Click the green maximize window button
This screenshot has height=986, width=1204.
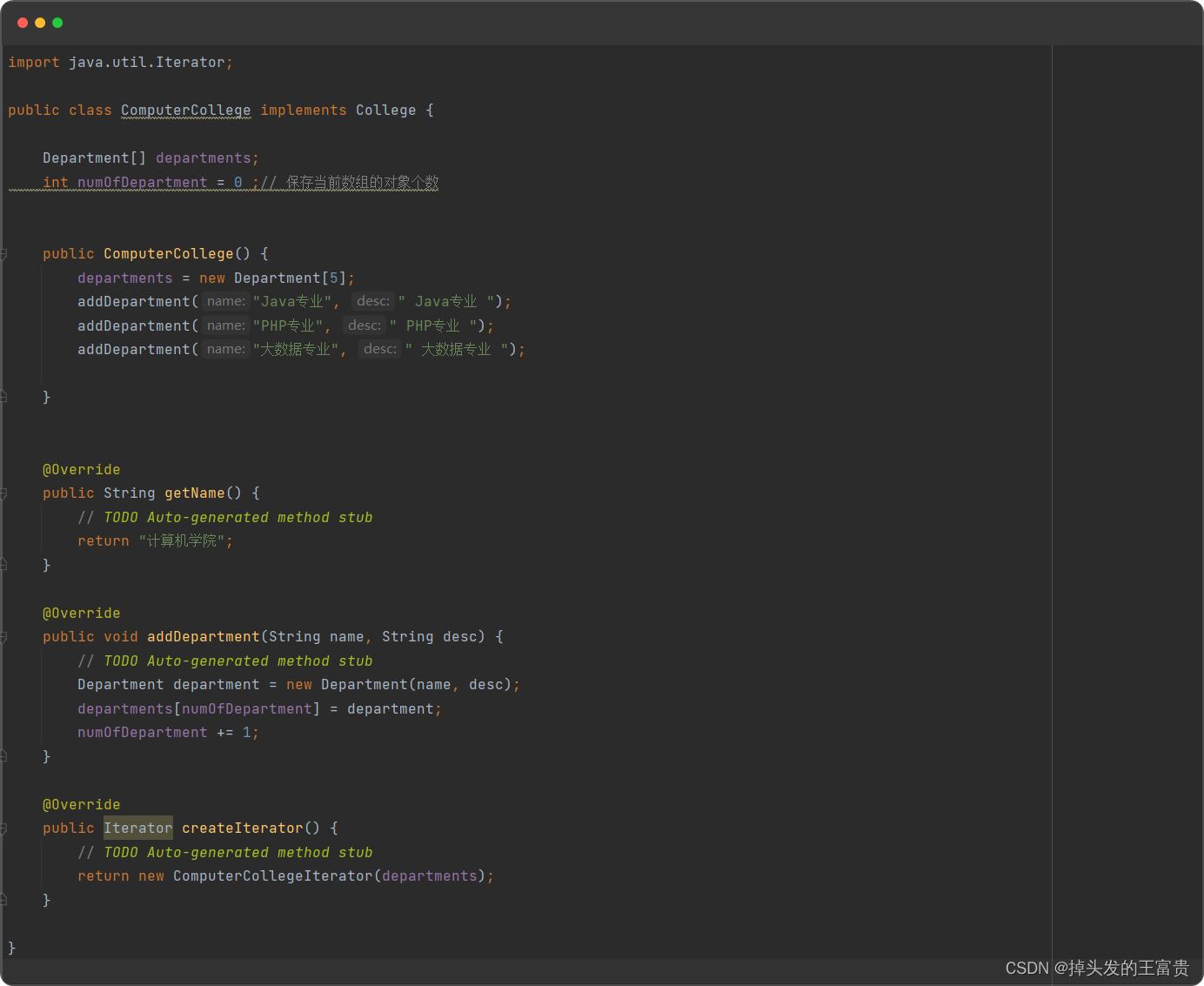coord(57,23)
